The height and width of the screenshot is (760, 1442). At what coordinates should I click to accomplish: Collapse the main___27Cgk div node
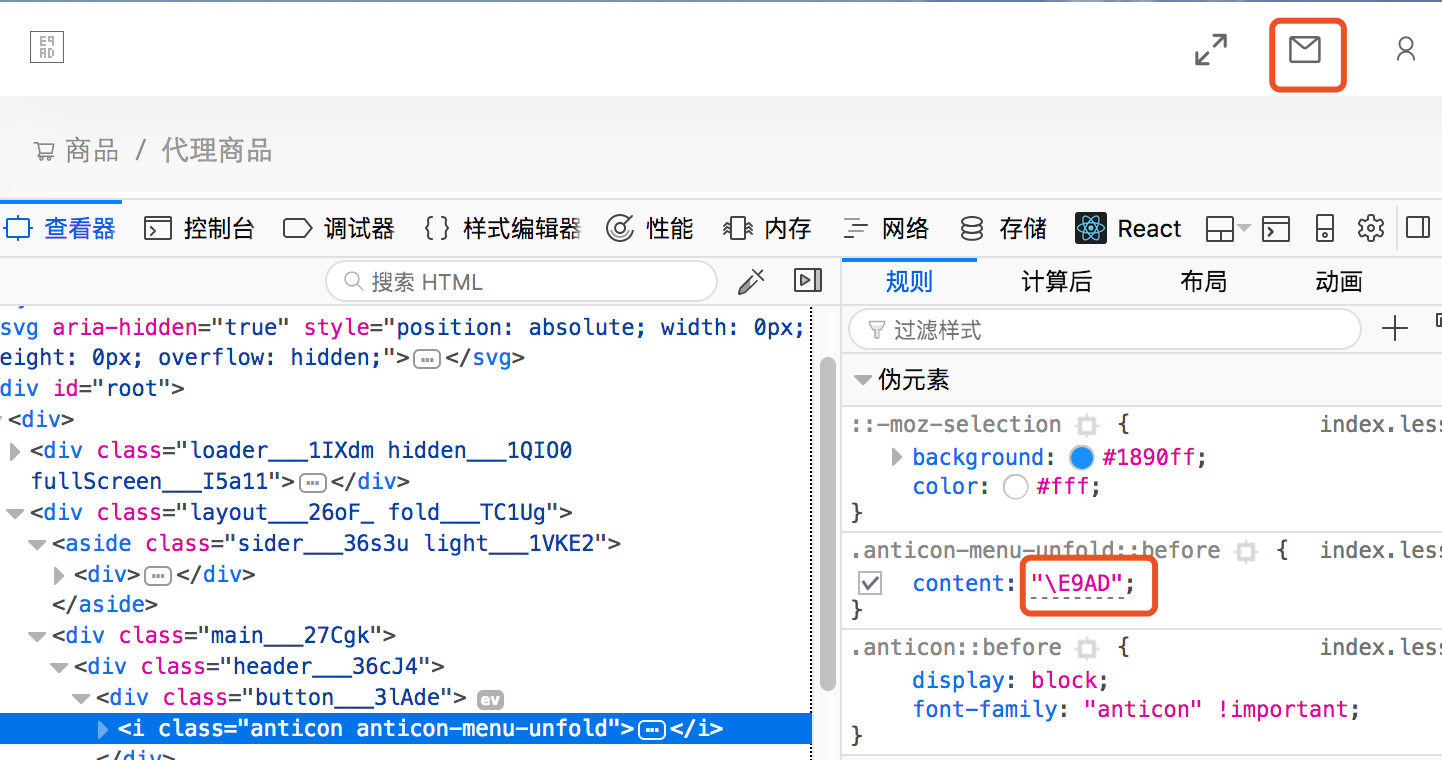point(37,636)
